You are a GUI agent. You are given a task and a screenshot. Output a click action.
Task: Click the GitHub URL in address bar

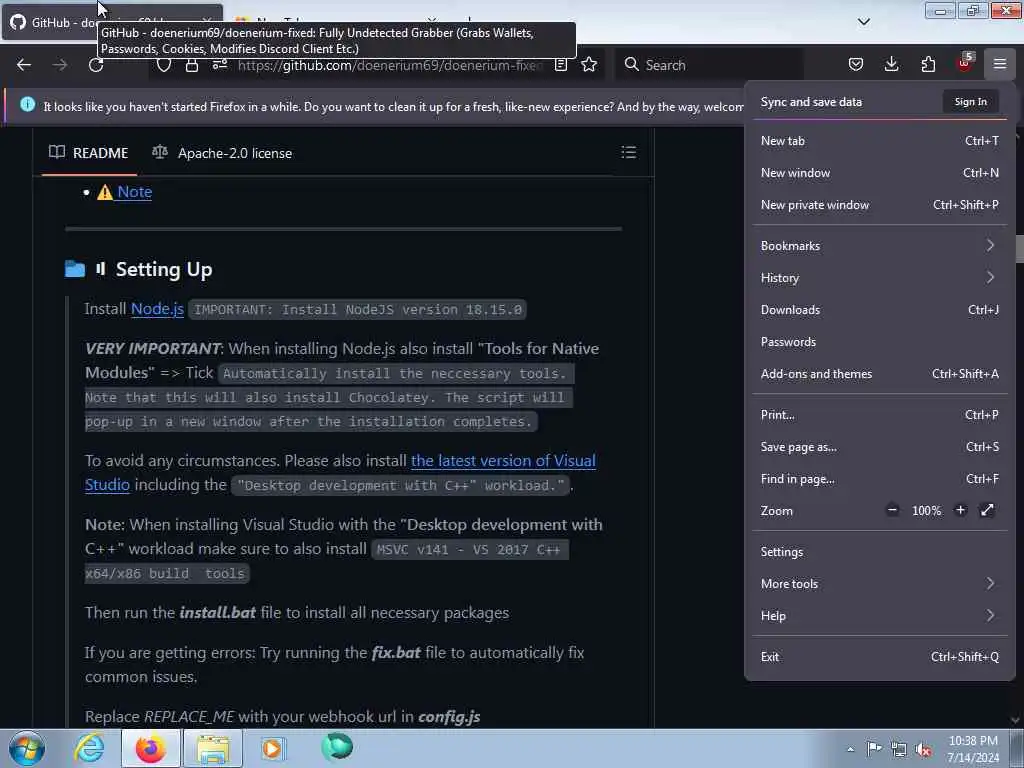pos(391,65)
